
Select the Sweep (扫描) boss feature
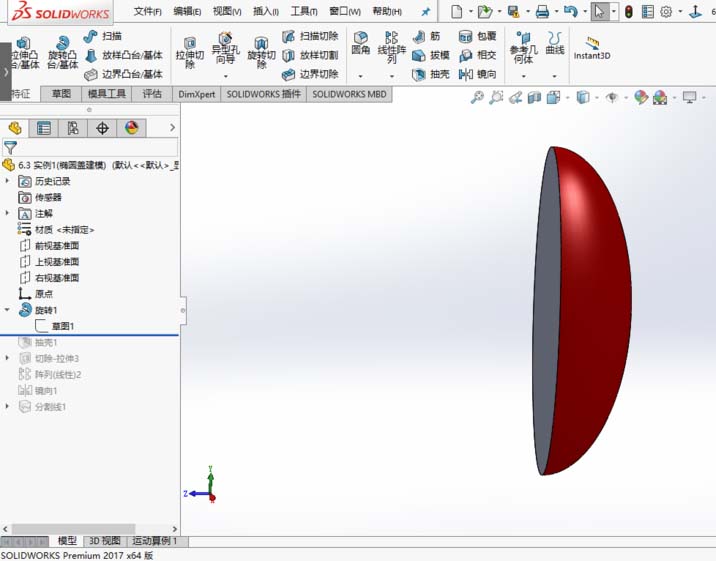[103, 36]
